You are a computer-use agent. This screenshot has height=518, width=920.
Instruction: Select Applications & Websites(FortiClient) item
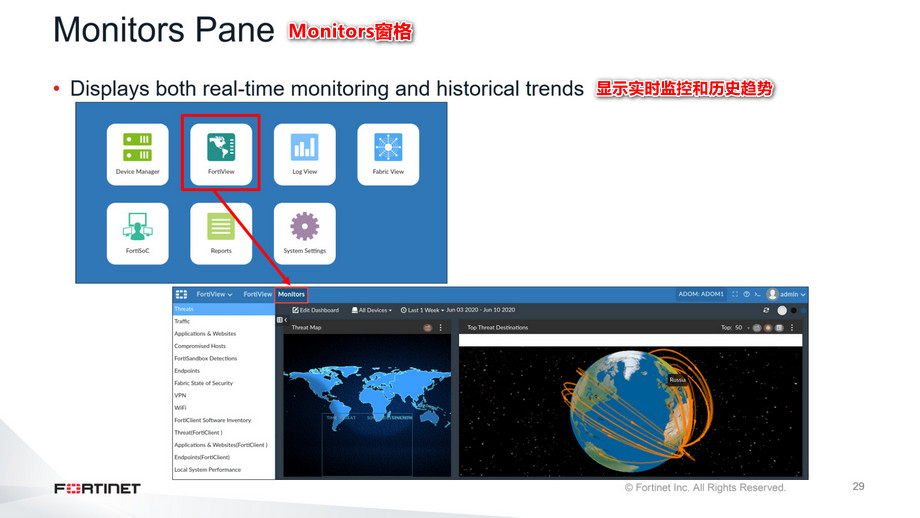pos(224,445)
